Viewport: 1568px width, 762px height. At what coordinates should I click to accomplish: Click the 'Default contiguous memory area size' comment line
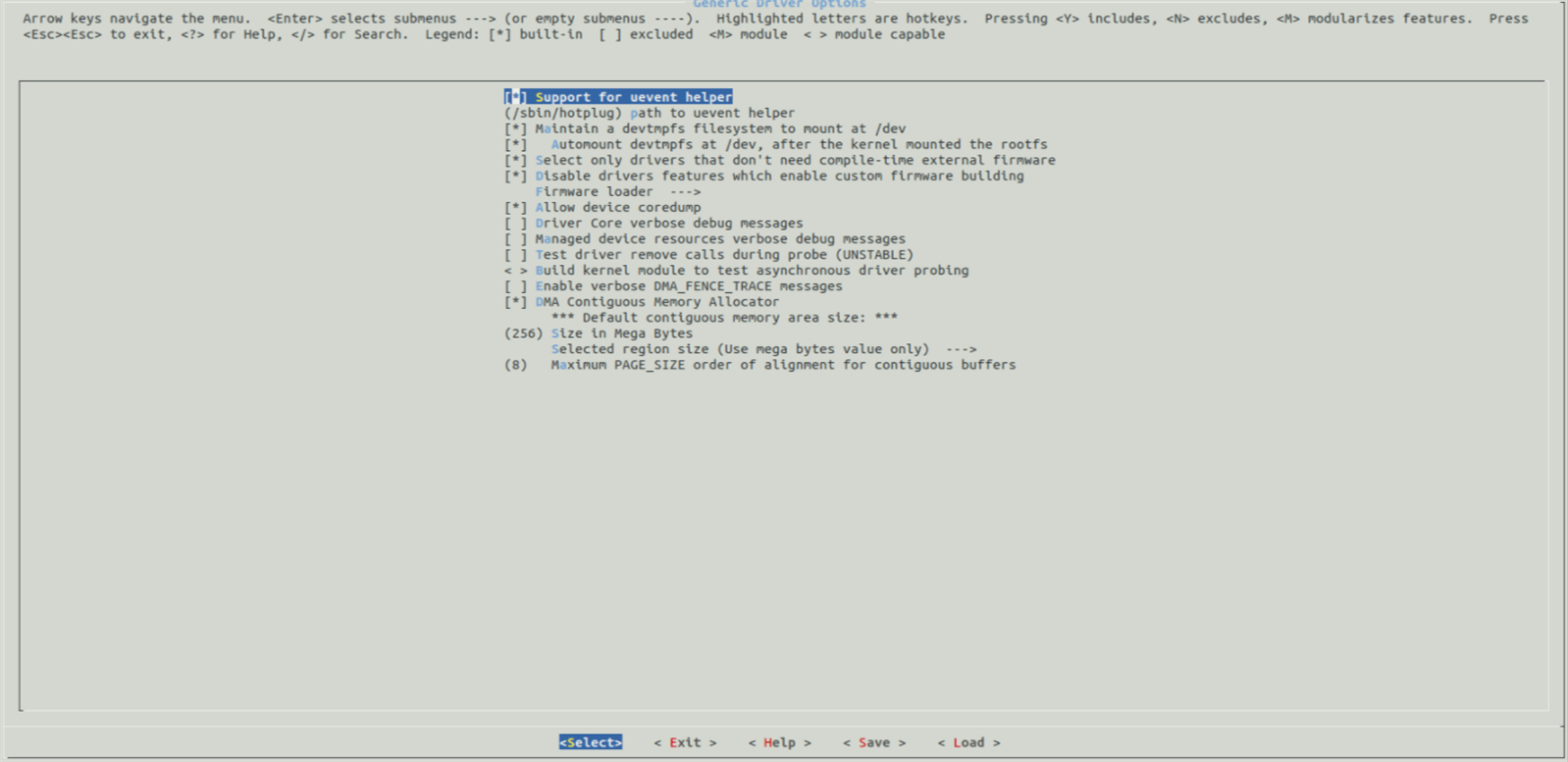pyautogui.click(x=724, y=317)
